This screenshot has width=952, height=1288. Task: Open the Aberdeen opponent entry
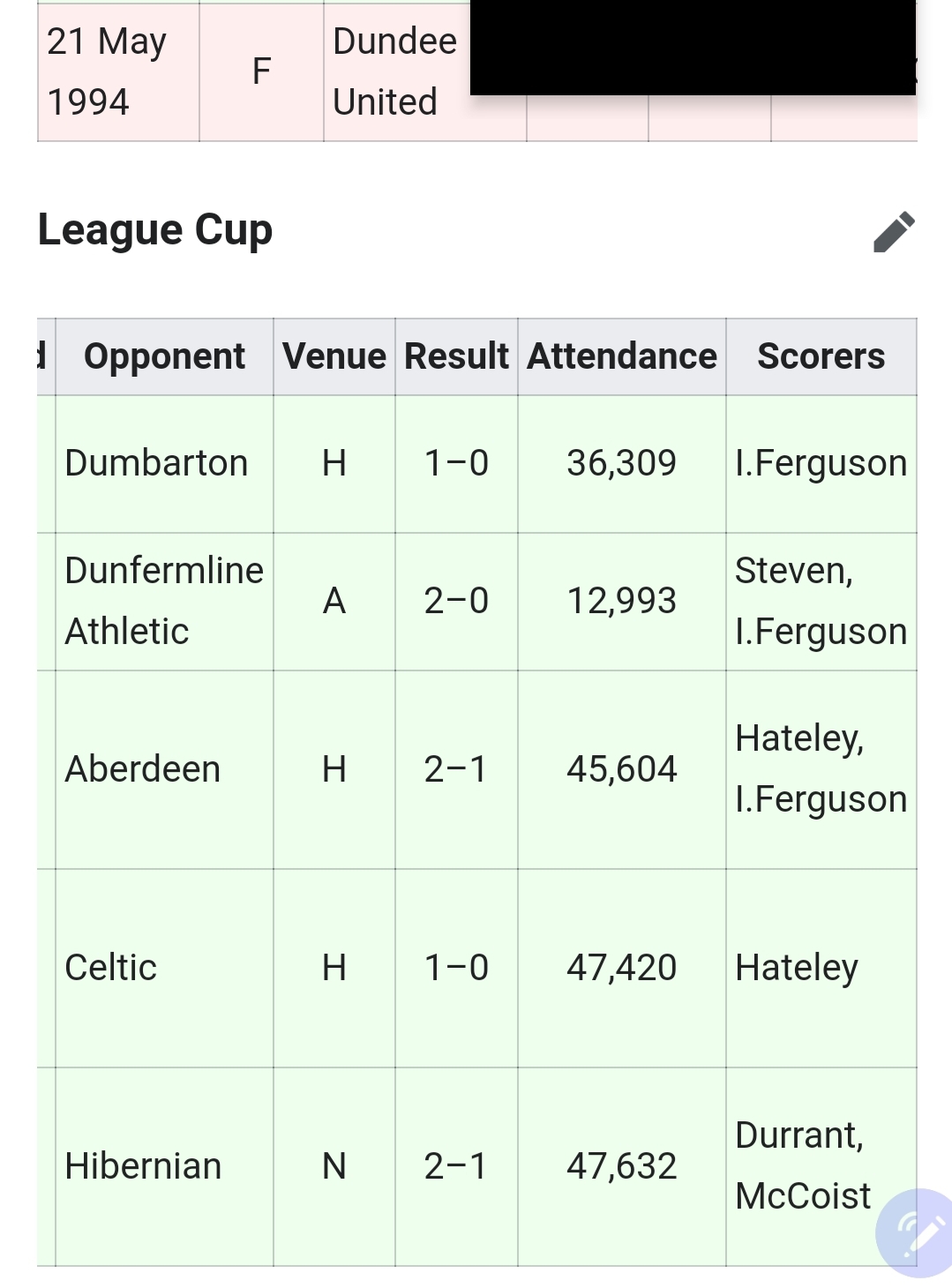point(142,769)
